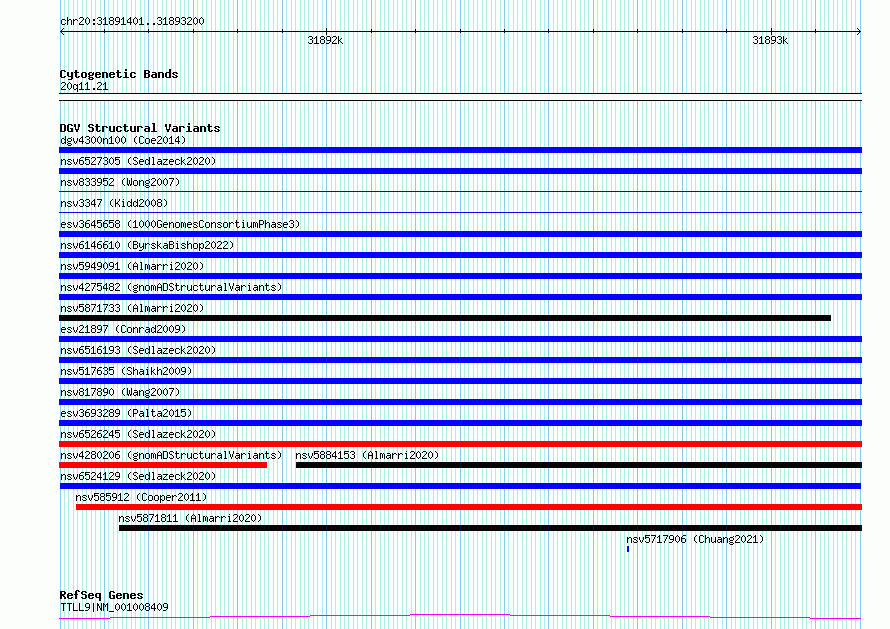The image size is (890, 629).
Task: Click the magenta TTLL9 gene line
Action: point(460,617)
